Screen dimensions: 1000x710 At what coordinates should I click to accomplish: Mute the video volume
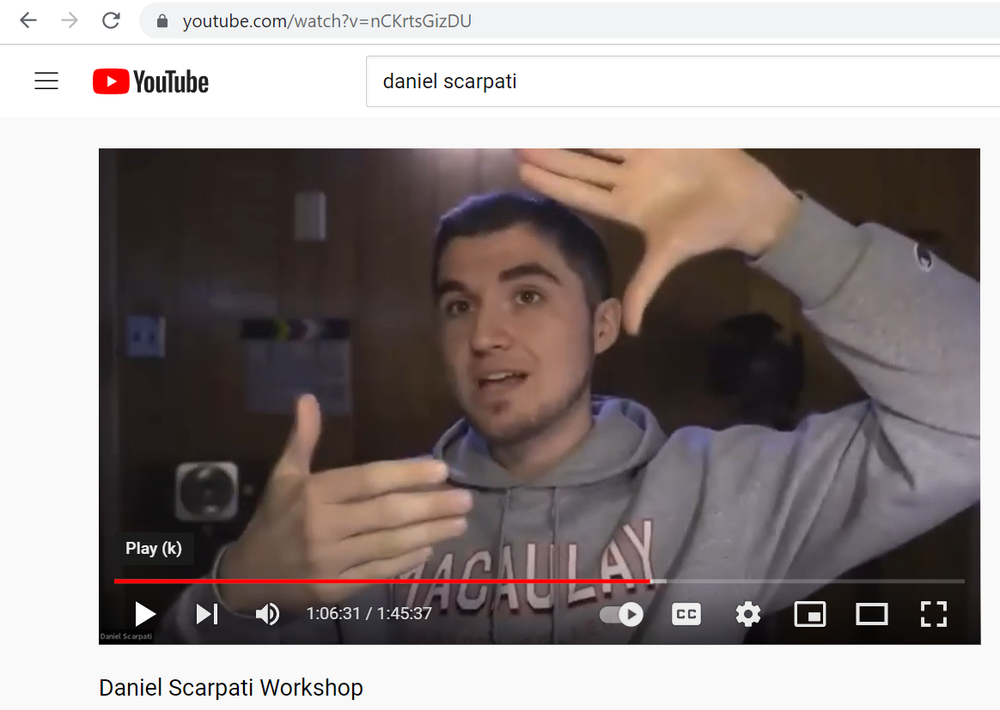click(267, 614)
